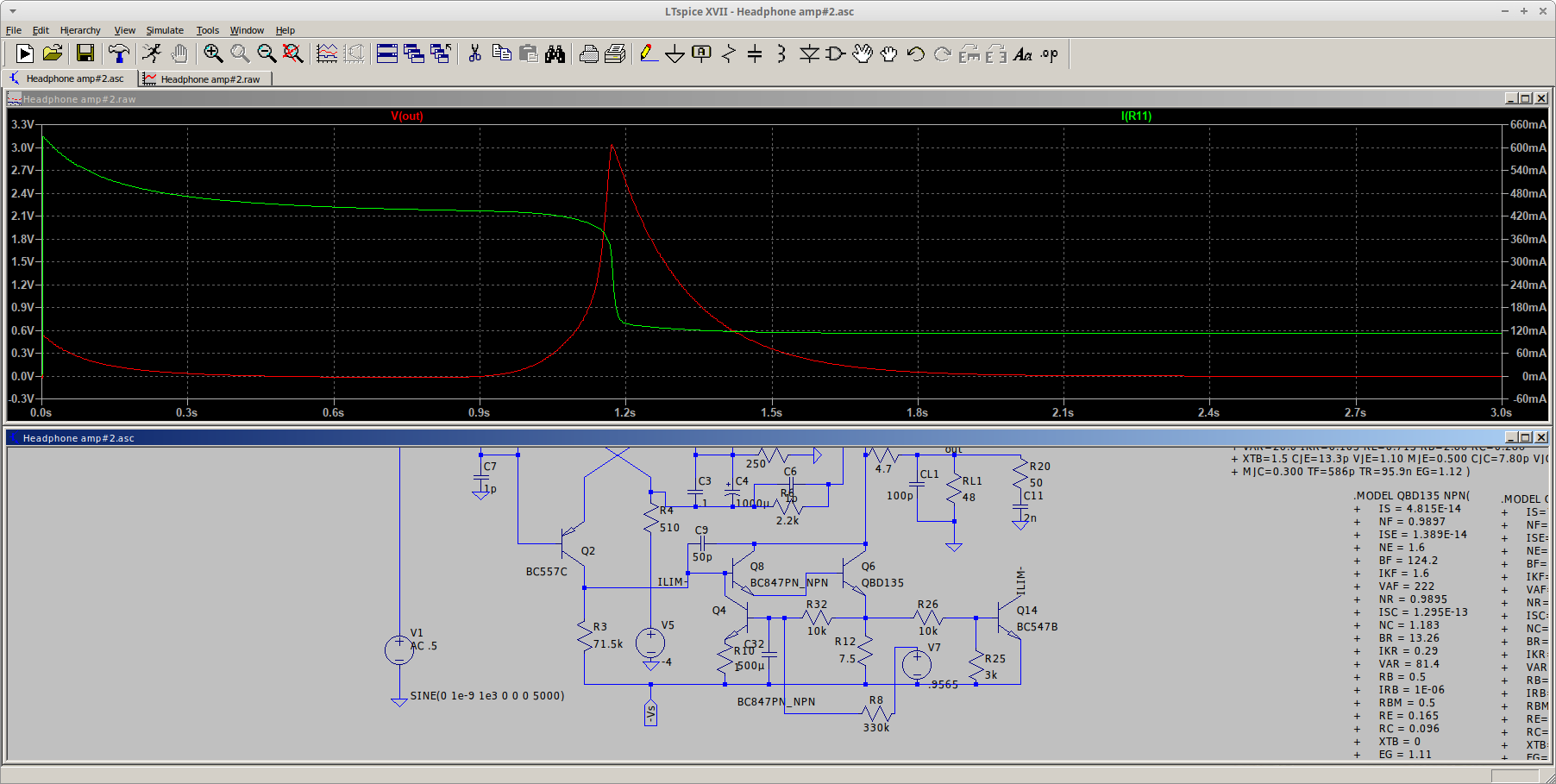The image size is (1556, 784).
Task: Zoom to full extents with crossed magnifier icon
Action: [293, 53]
